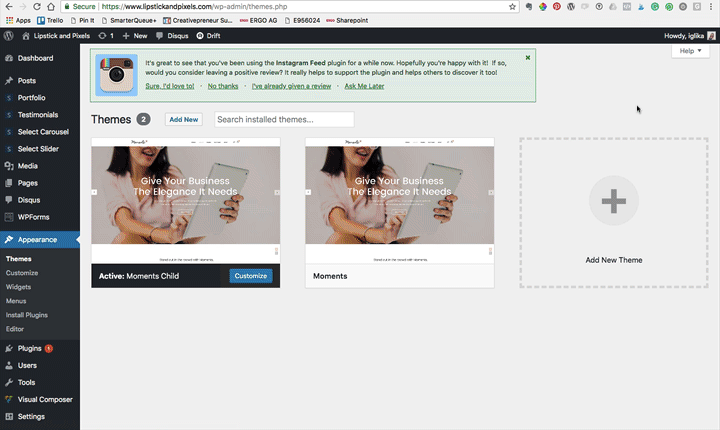Open the Pin It bookmark
The image size is (720, 430).
pos(82,20)
